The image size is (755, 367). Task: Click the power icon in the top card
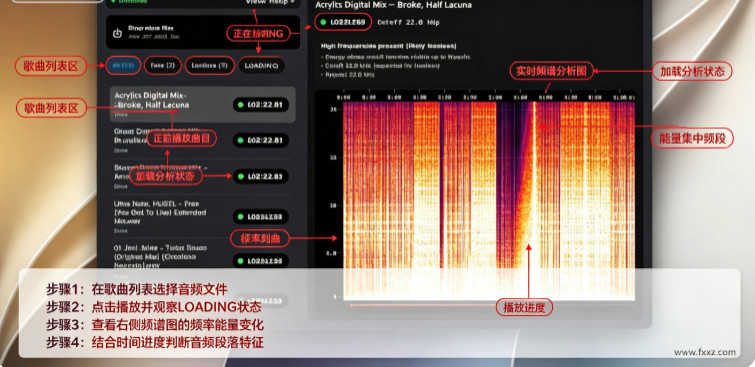pos(117,33)
